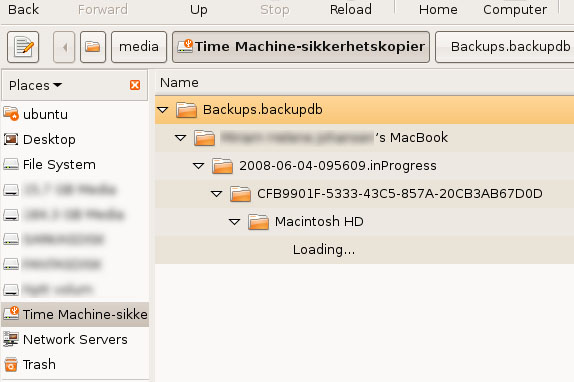This screenshot has height=382, width=574.
Task: Close the Places side pane
Action: tap(135, 85)
